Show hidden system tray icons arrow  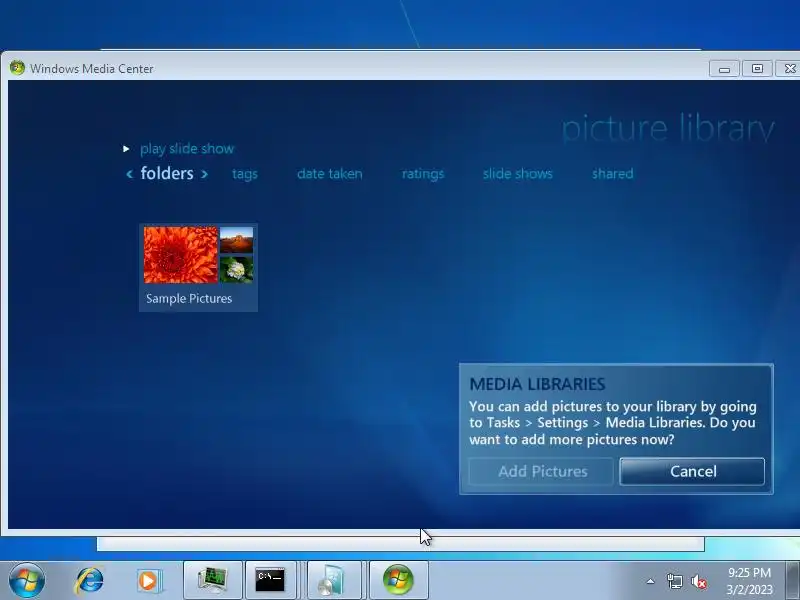651,581
